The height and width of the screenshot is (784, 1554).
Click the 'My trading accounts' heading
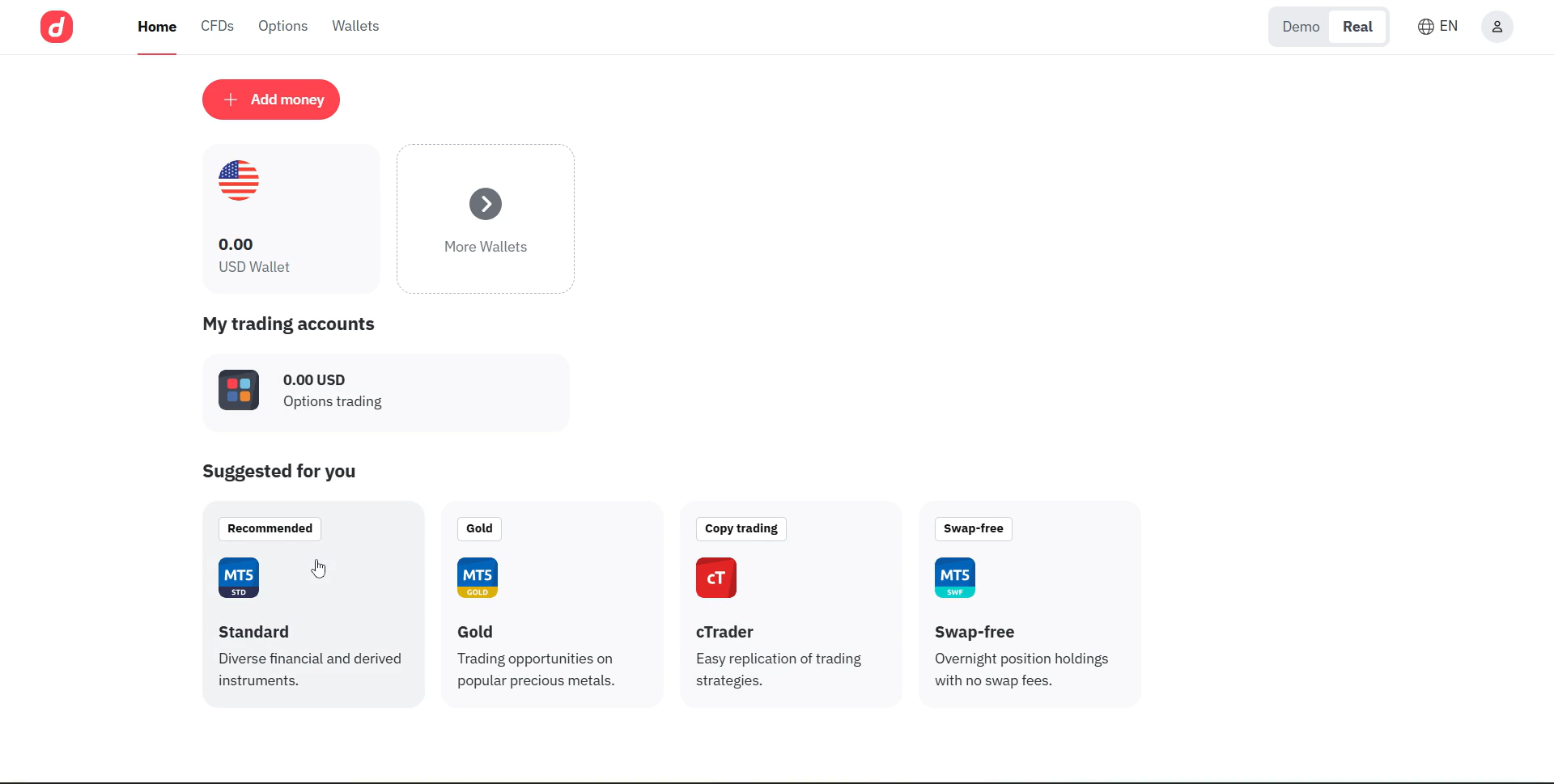(x=288, y=324)
